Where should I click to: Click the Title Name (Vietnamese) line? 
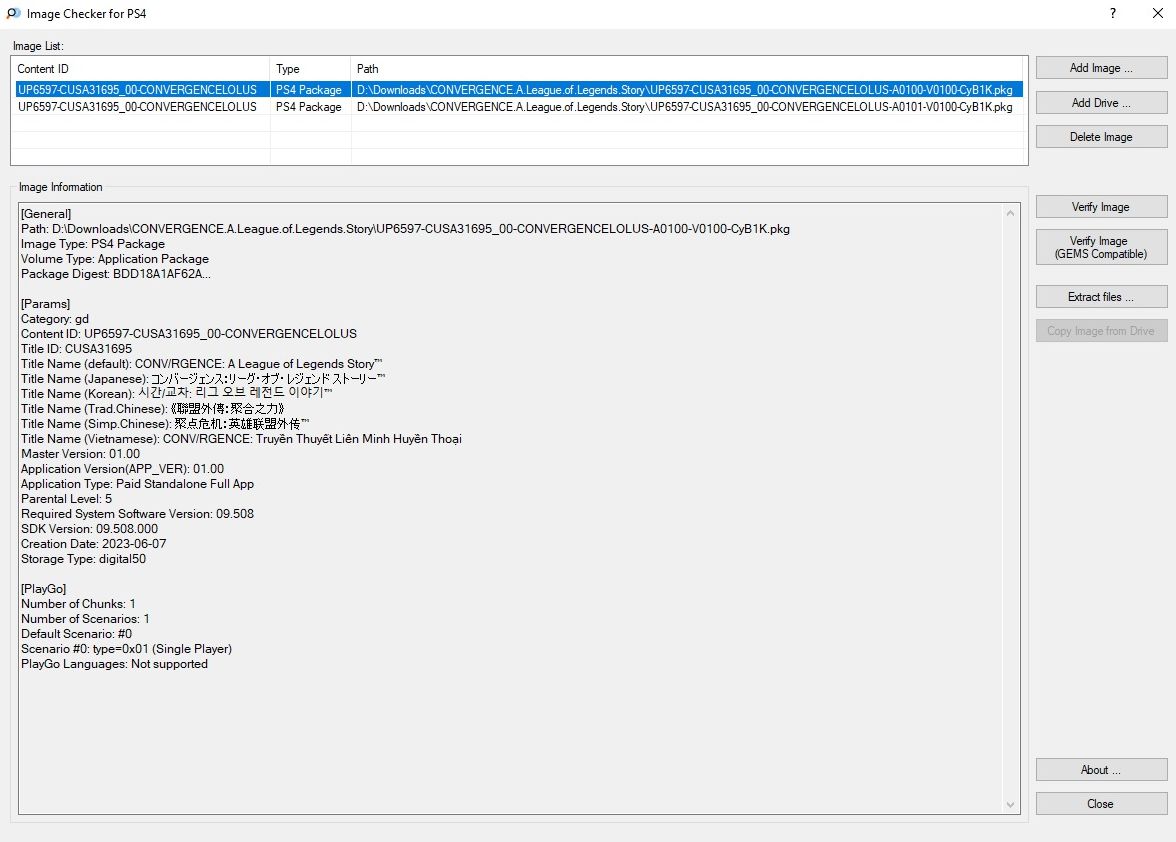coord(242,439)
